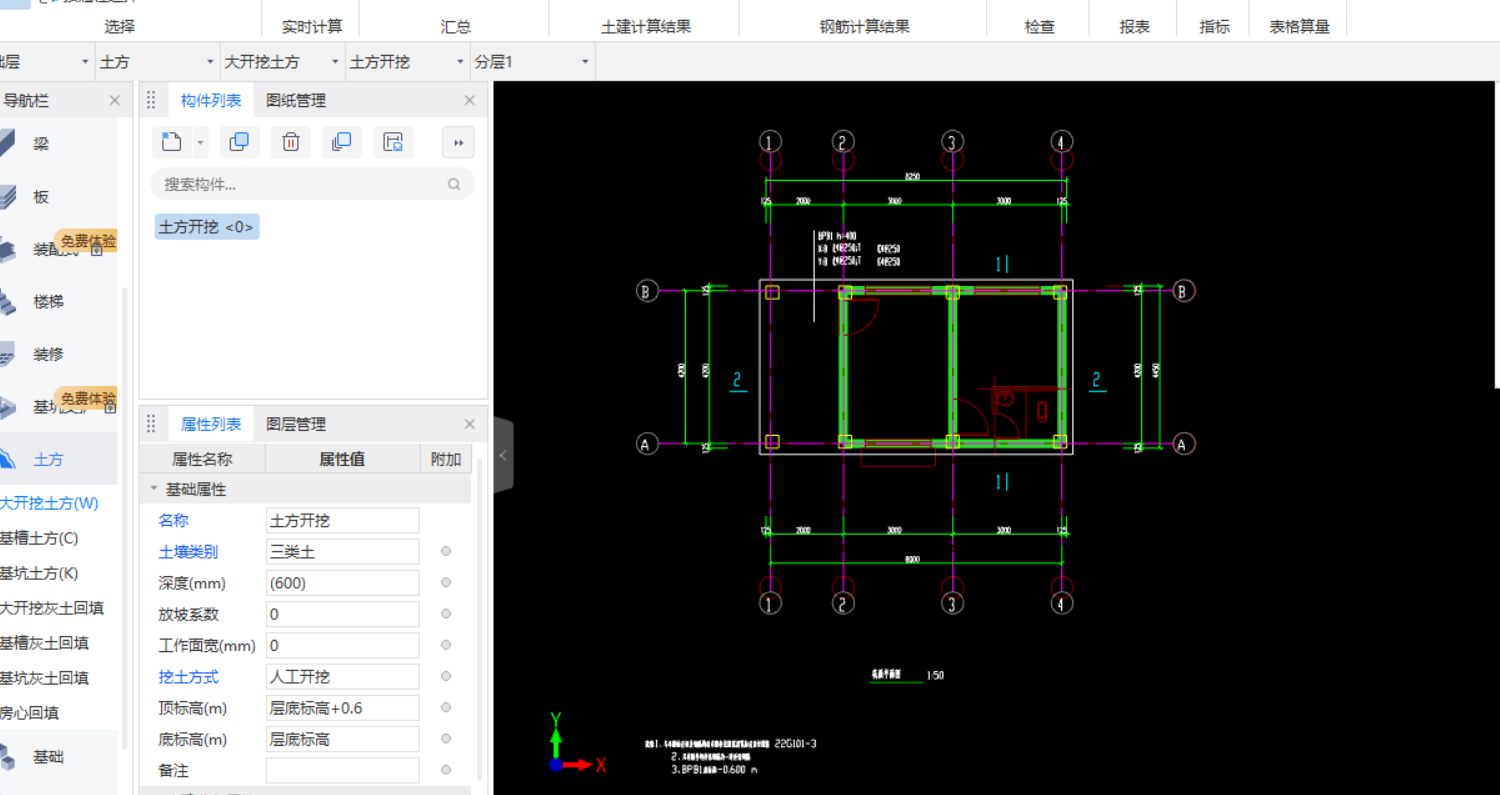Select 基坑土方(K) in navigation
1500x795 pixels.
tap(39, 573)
